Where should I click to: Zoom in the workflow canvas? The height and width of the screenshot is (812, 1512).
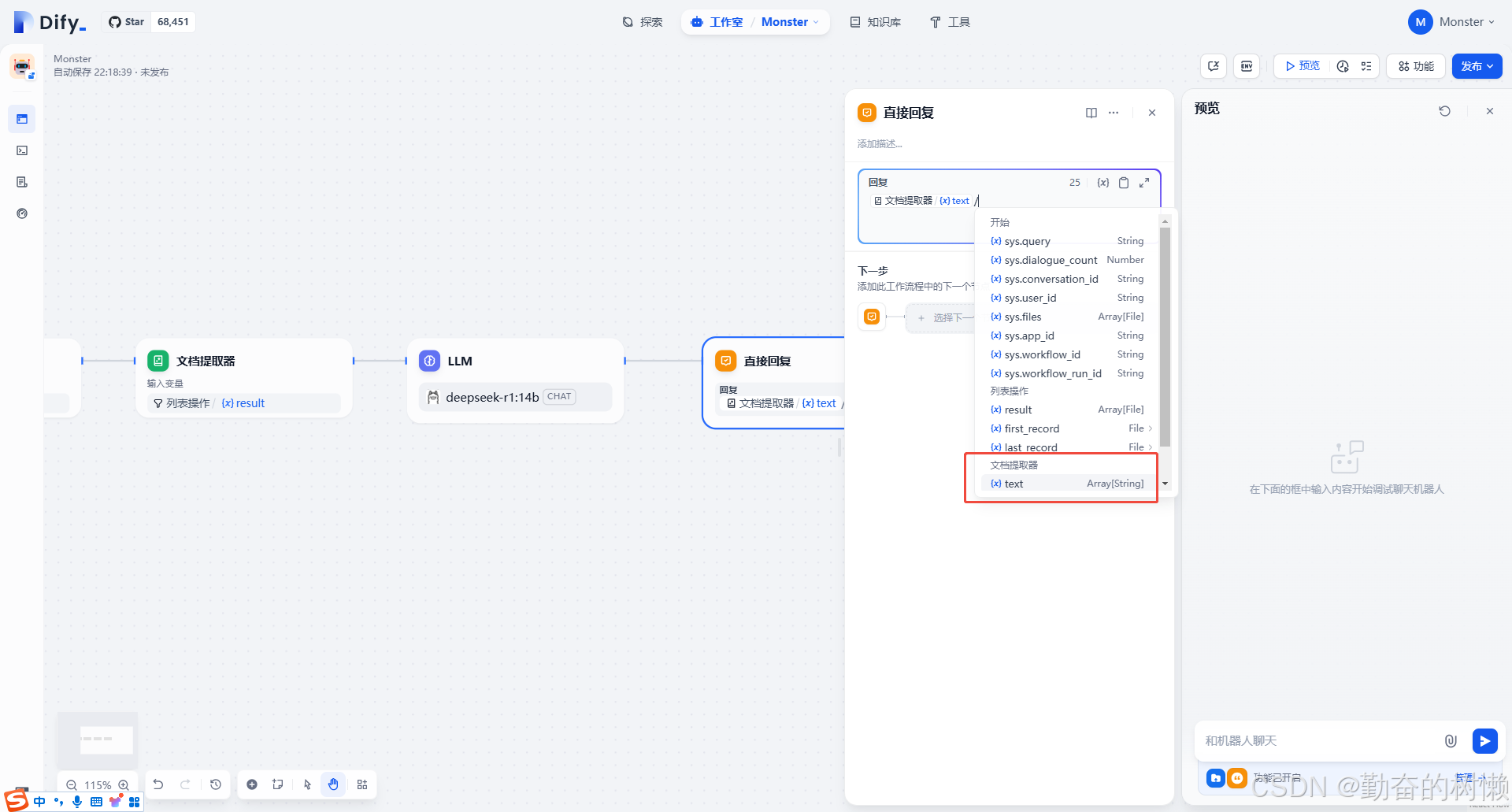124,785
